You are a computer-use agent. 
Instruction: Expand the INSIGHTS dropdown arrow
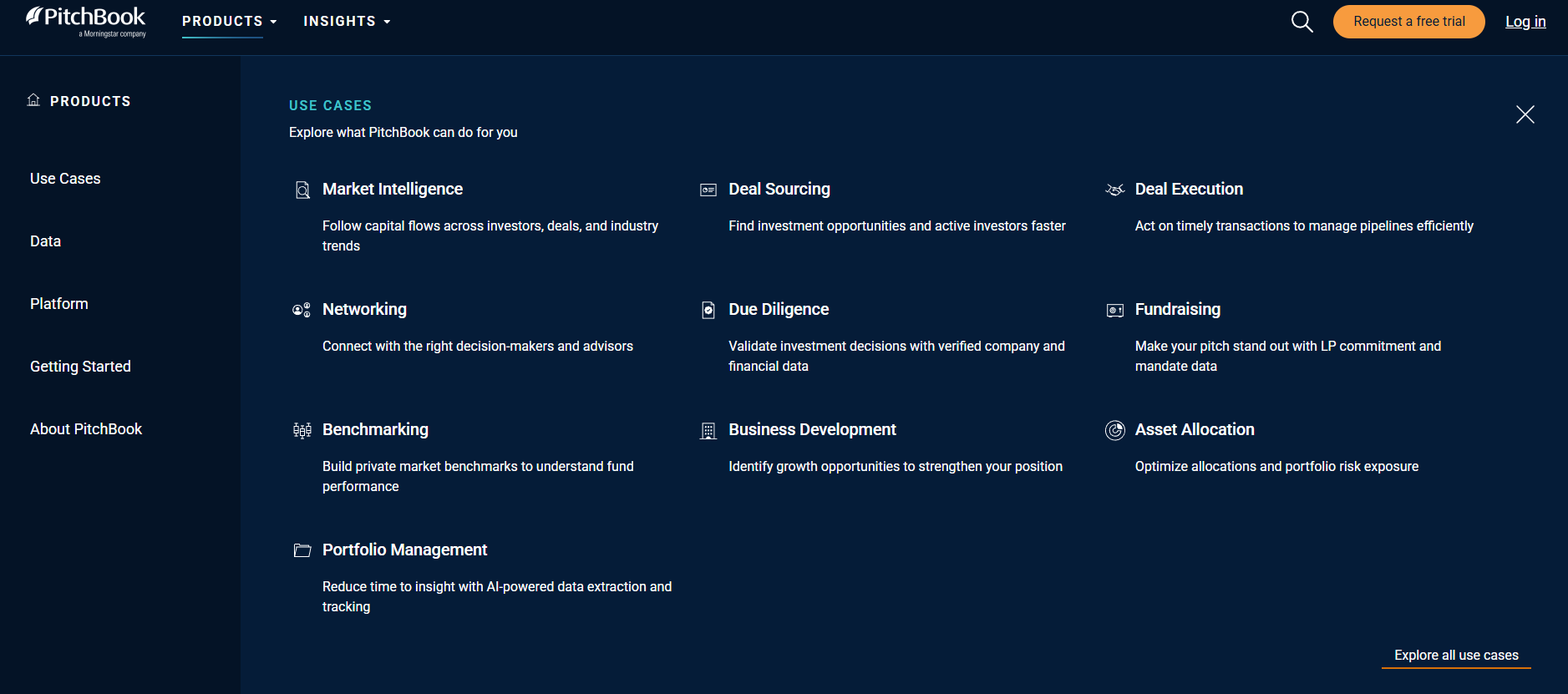pos(387,22)
